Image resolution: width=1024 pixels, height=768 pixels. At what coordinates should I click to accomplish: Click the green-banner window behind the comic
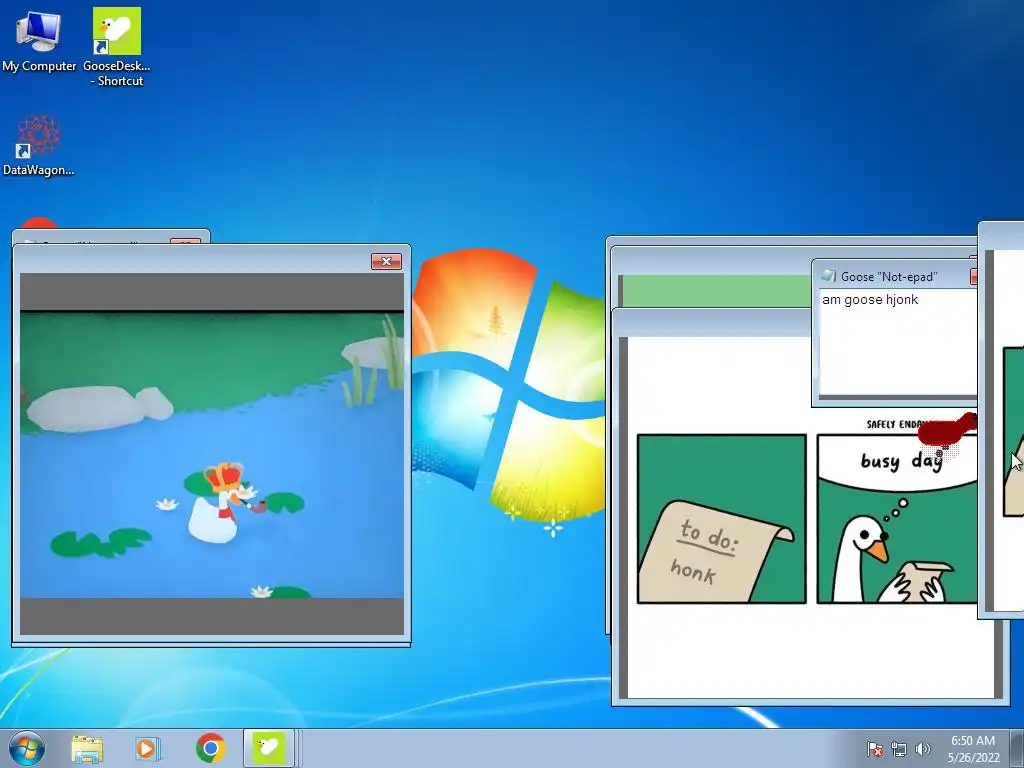(715, 291)
